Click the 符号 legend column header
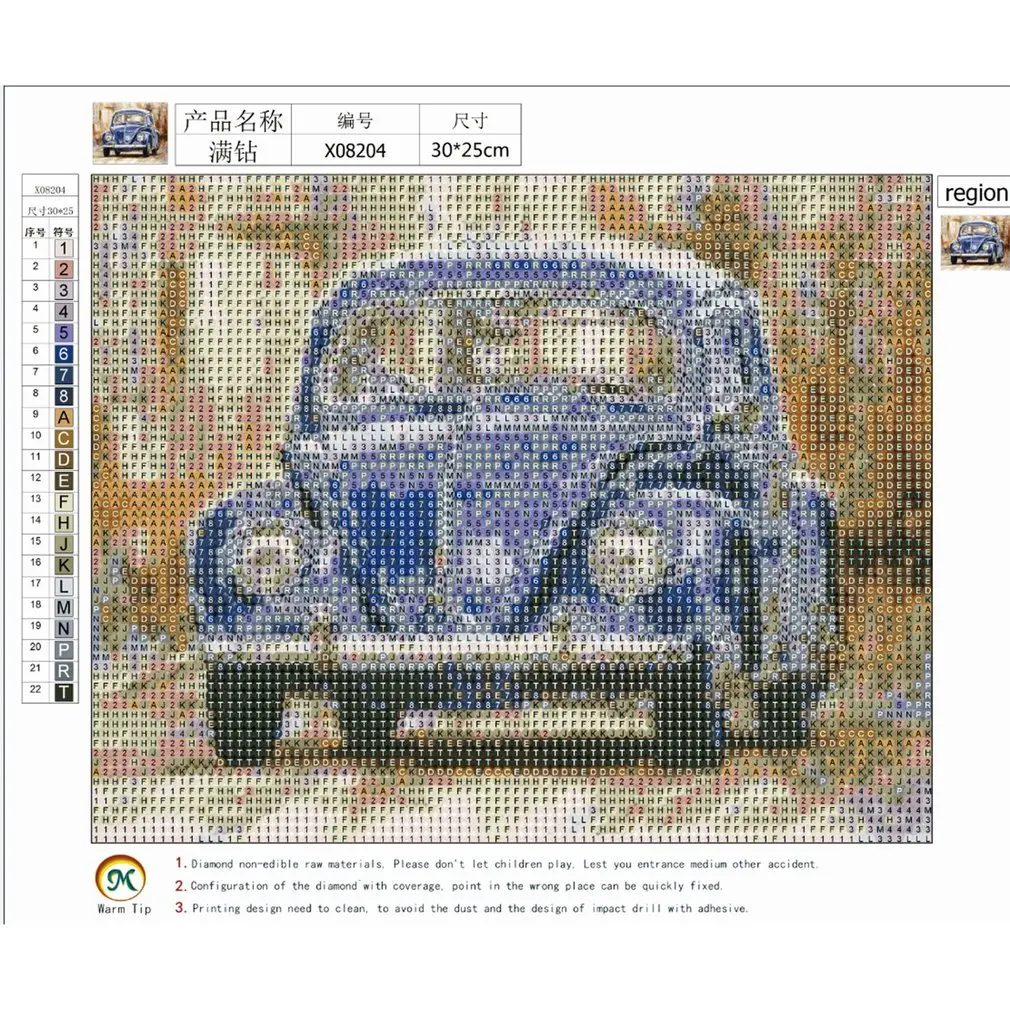1010x1010 pixels. 63,232
